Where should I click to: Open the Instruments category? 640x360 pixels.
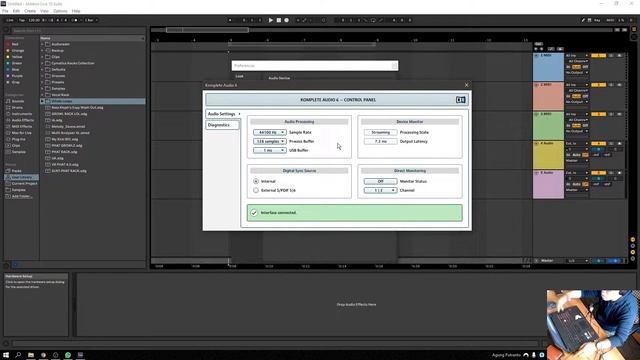(22, 114)
